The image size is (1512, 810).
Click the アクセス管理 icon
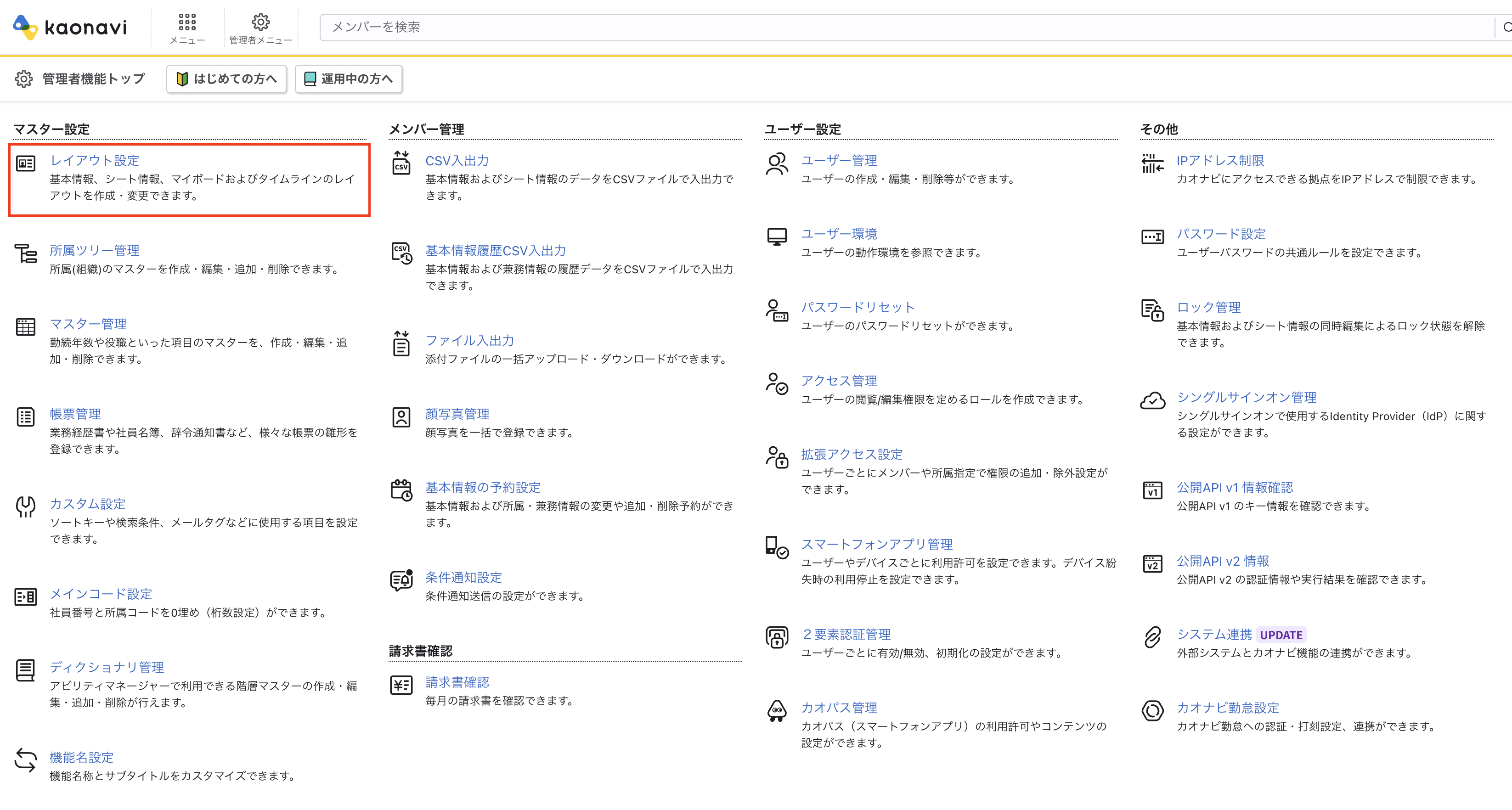click(777, 383)
